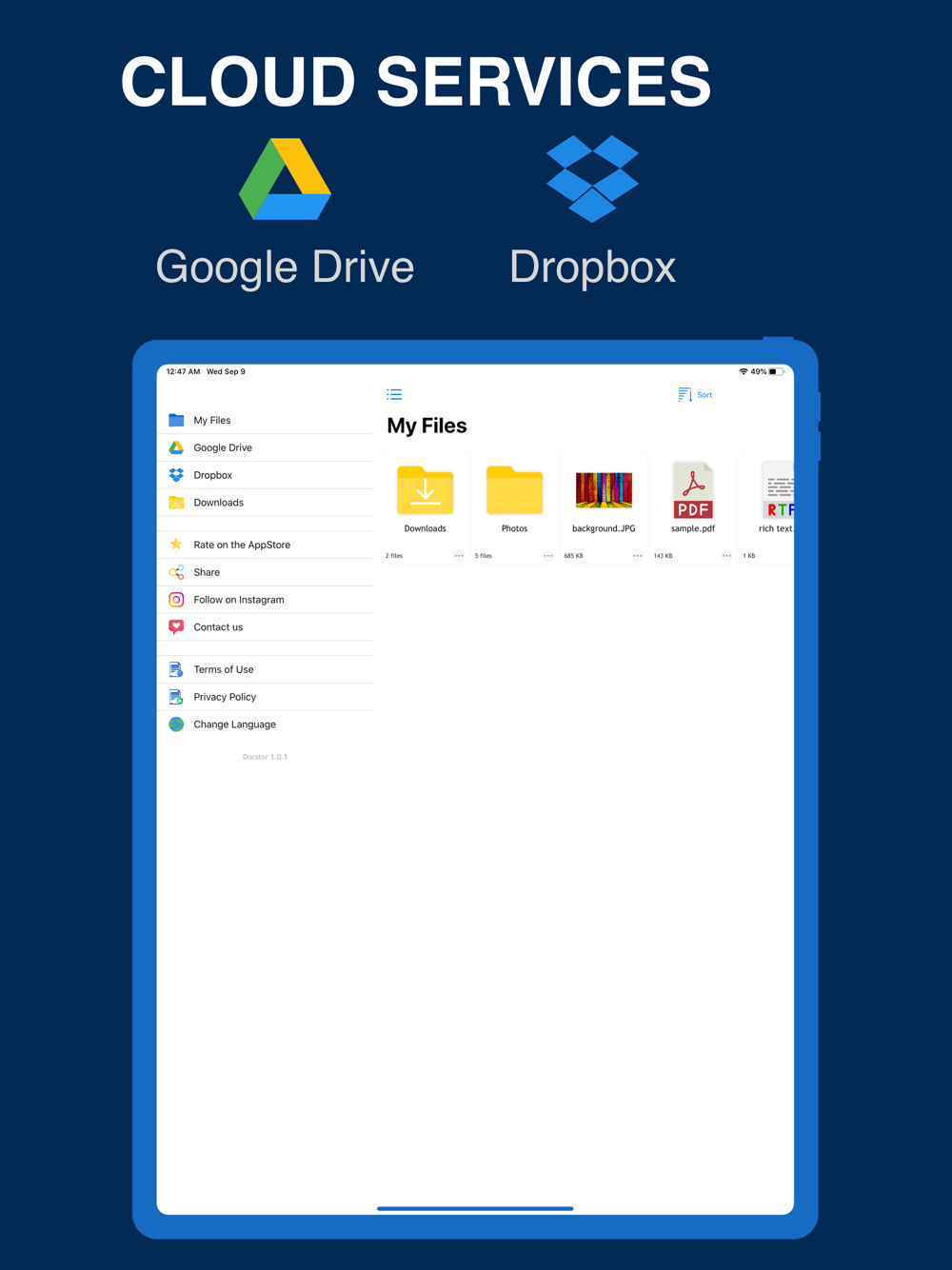The width and height of the screenshot is (952, 1270).
Task: Select the Downloads sidebar entry
Action: click(x=266, y=503)
